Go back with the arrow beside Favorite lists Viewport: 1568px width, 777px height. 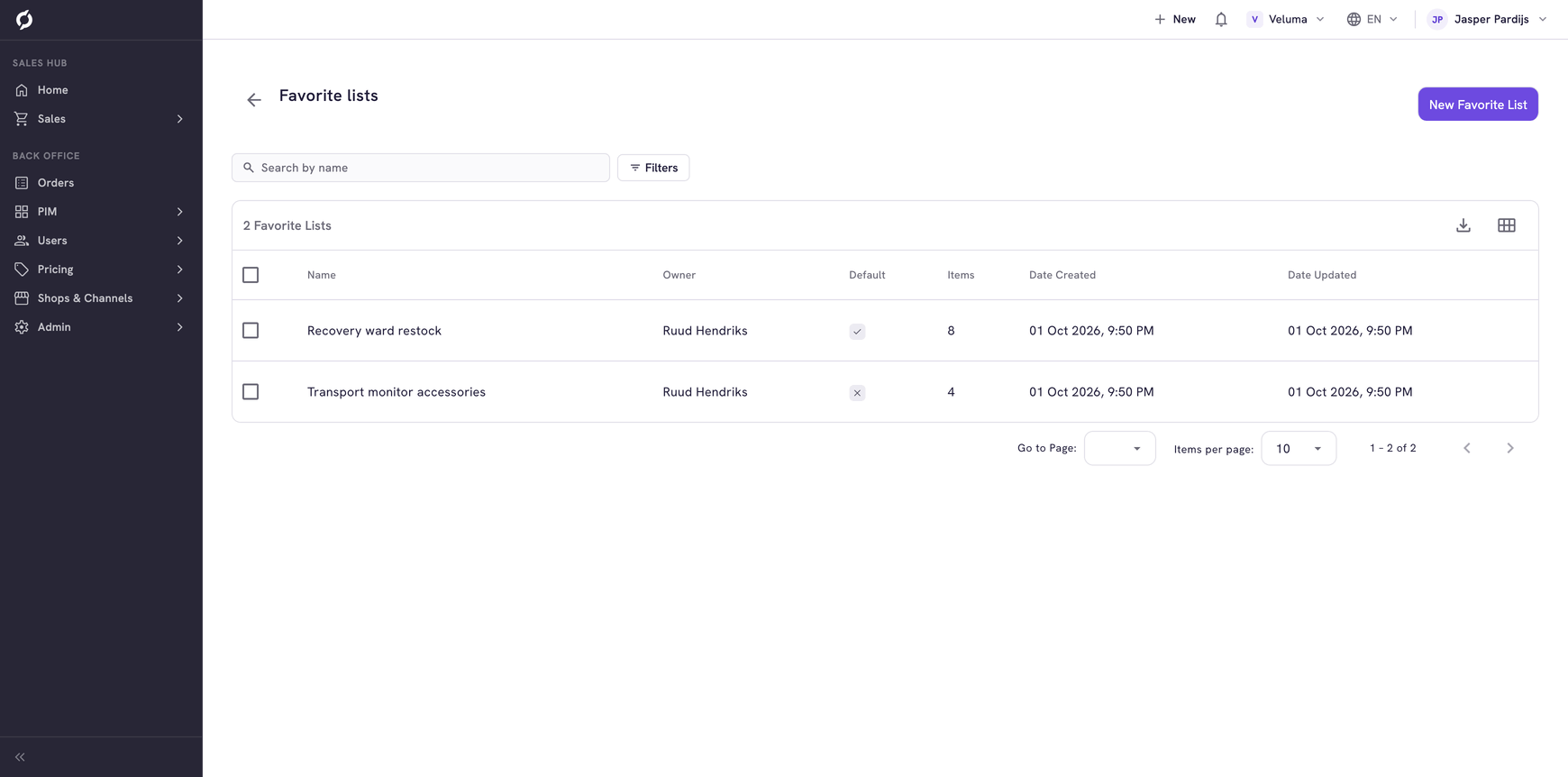click(254, 99)
